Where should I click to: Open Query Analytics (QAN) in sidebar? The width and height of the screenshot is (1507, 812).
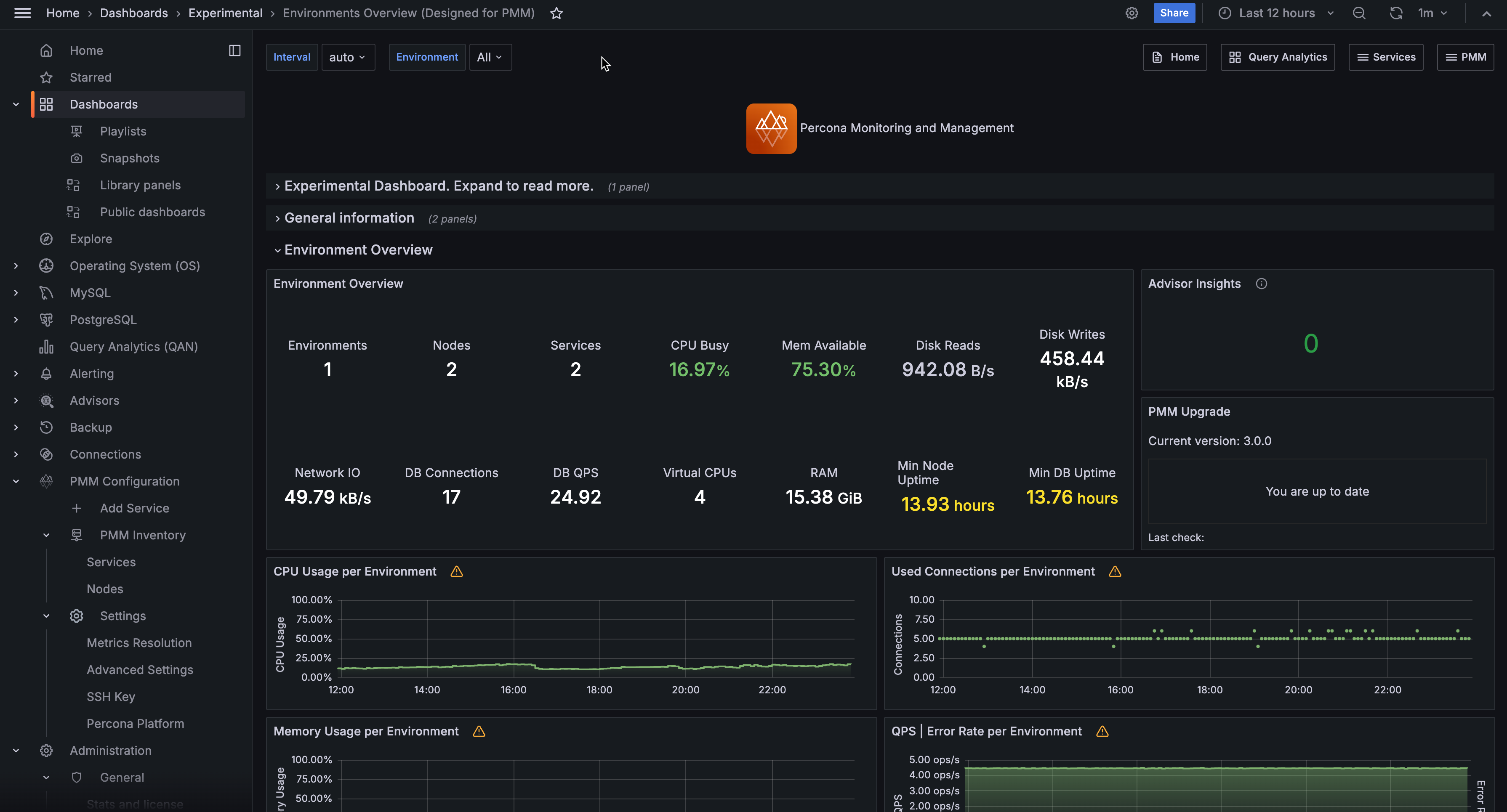point(133,347)
